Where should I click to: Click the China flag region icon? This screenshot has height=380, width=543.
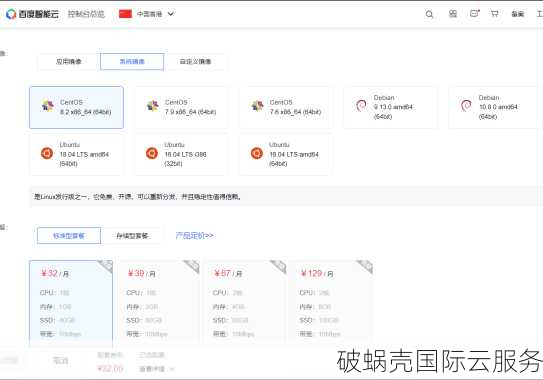pyautogui.click(x=125, y=14)
